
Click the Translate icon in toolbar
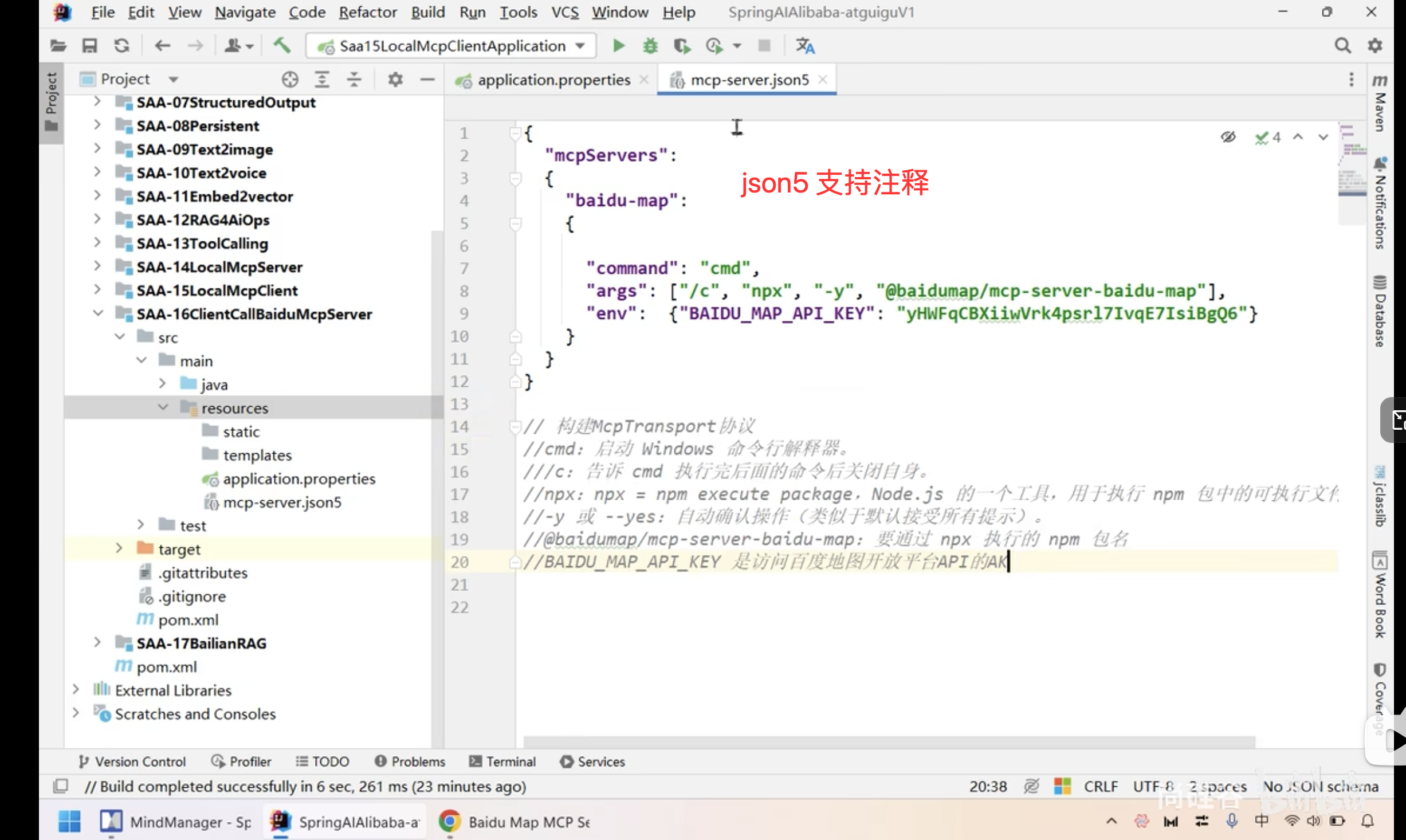pos(805,46)
